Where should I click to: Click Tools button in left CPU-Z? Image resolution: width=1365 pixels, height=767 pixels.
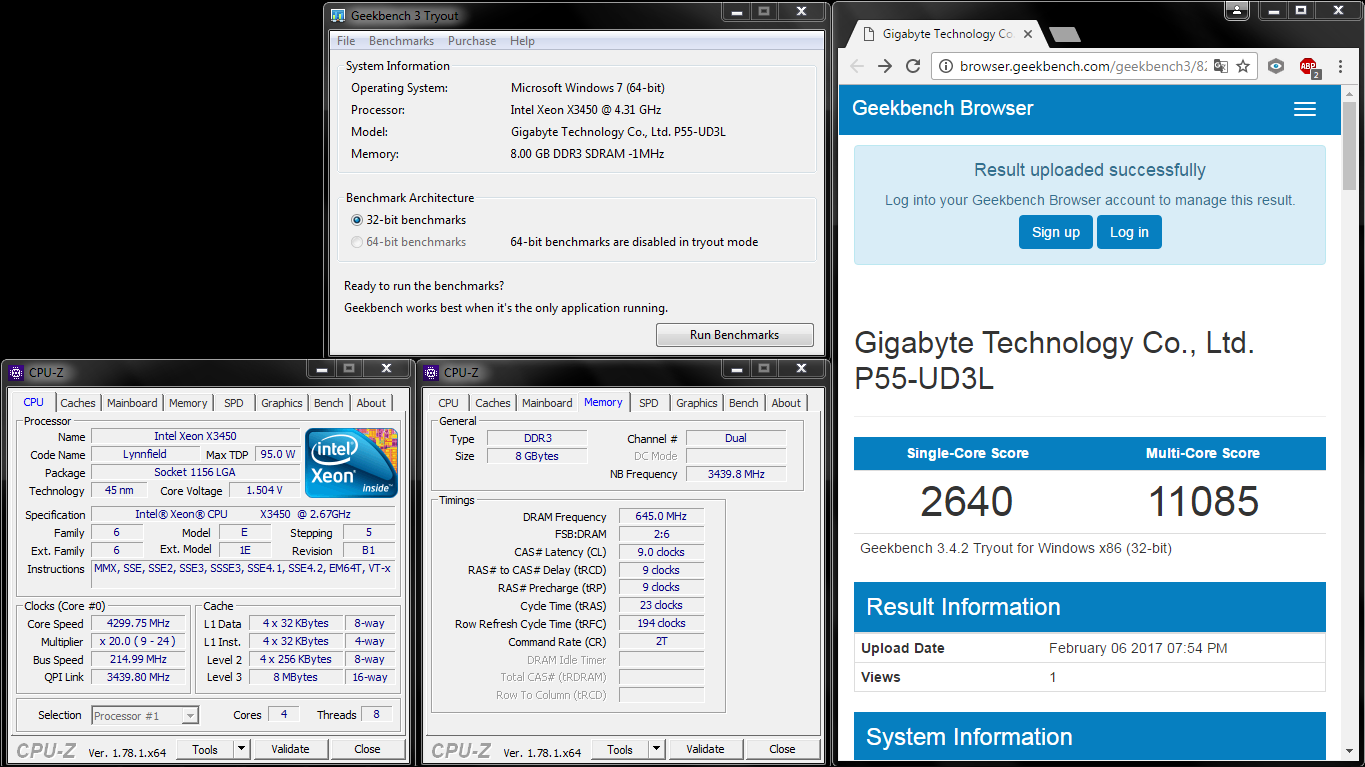(x=205, y=749)
